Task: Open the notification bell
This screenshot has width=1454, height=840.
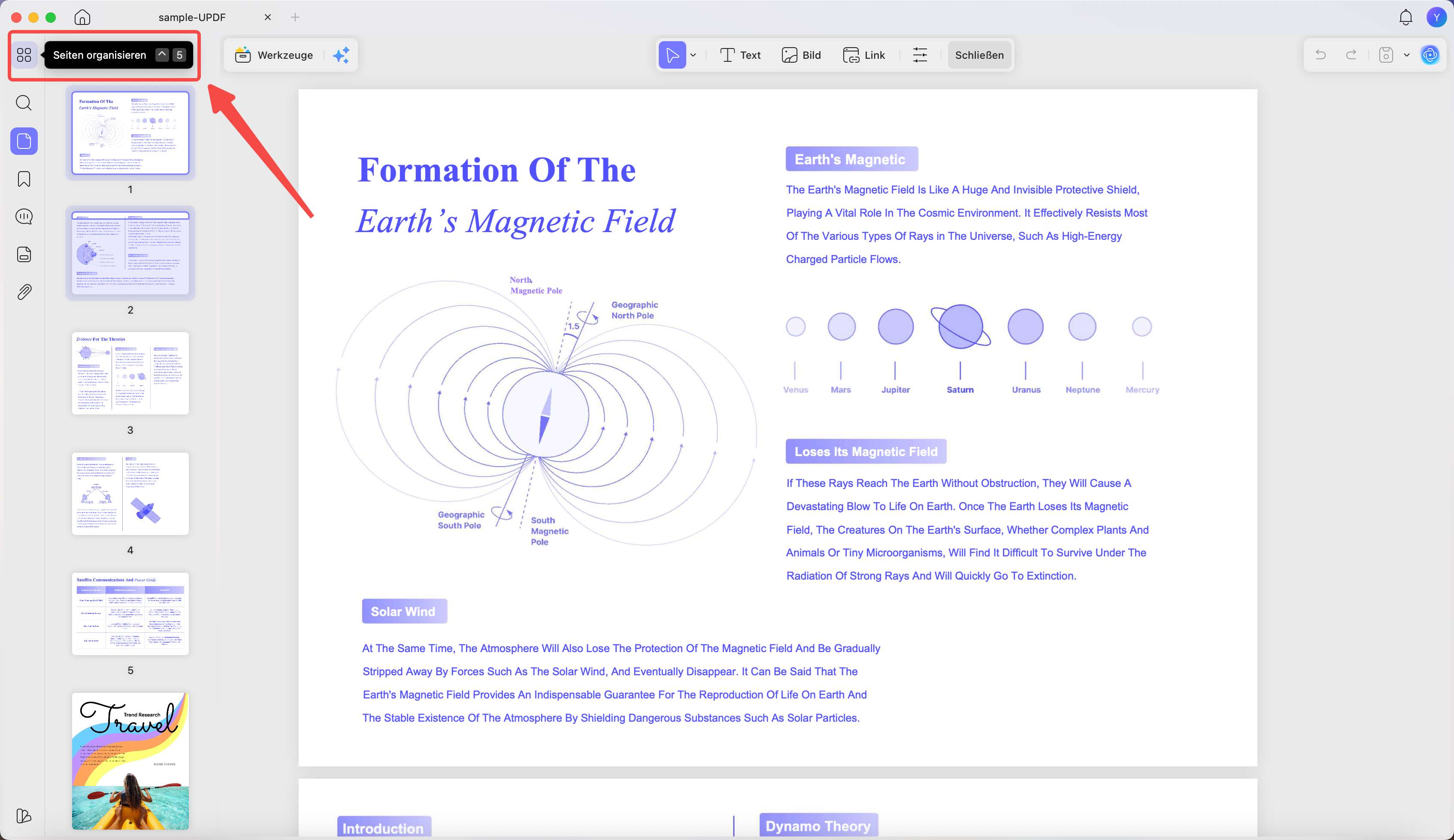Action: tap(1406, 17)
